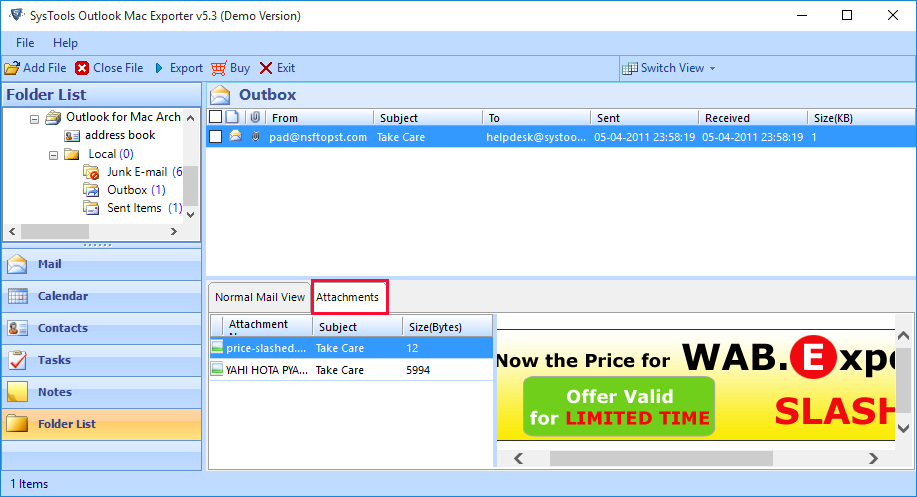Click folder tree scroll down arrow
The width and height of the screenshot is (917, 497).
pyautogui.click(x=191, y=215)
